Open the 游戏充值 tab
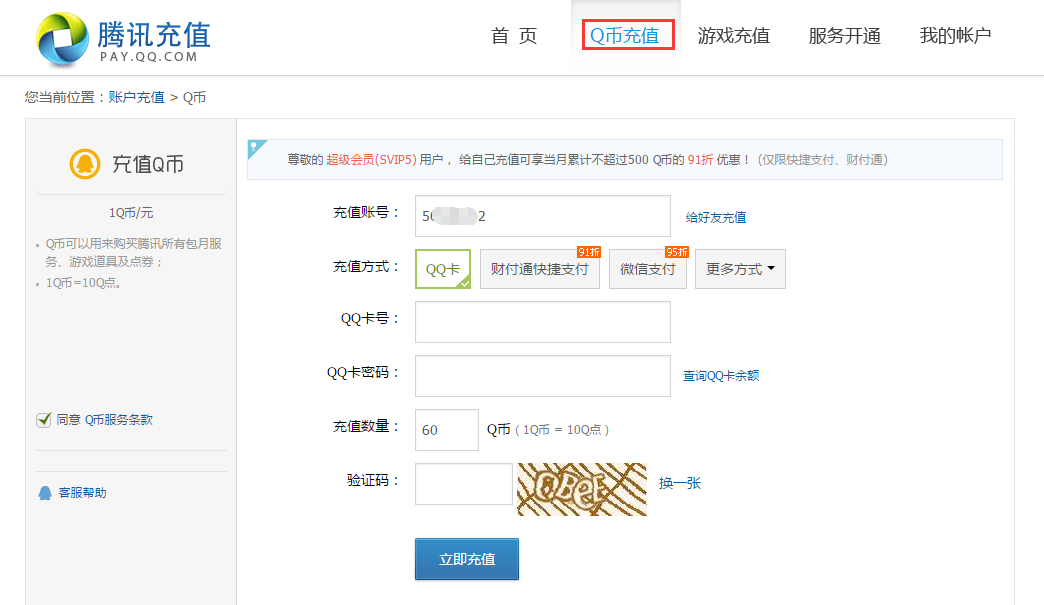Screen dimensions: 1044x605 734,35
